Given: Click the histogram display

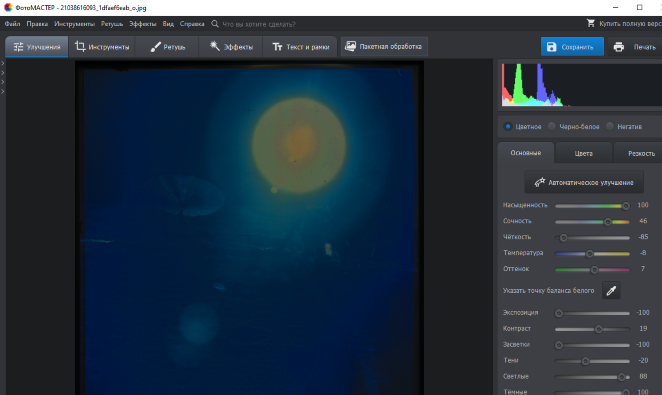Looking at the screenshot, I should tap(582, 84).
